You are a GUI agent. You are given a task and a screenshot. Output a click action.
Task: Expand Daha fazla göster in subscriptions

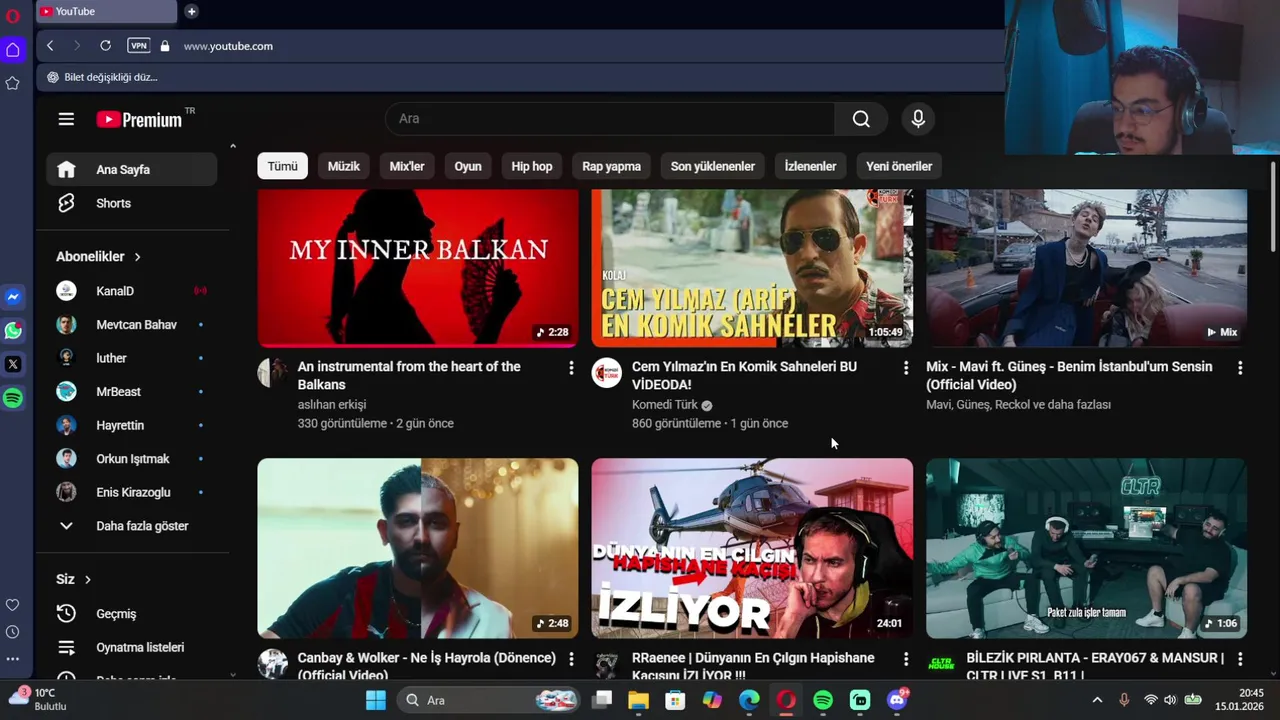pos(132,526)
